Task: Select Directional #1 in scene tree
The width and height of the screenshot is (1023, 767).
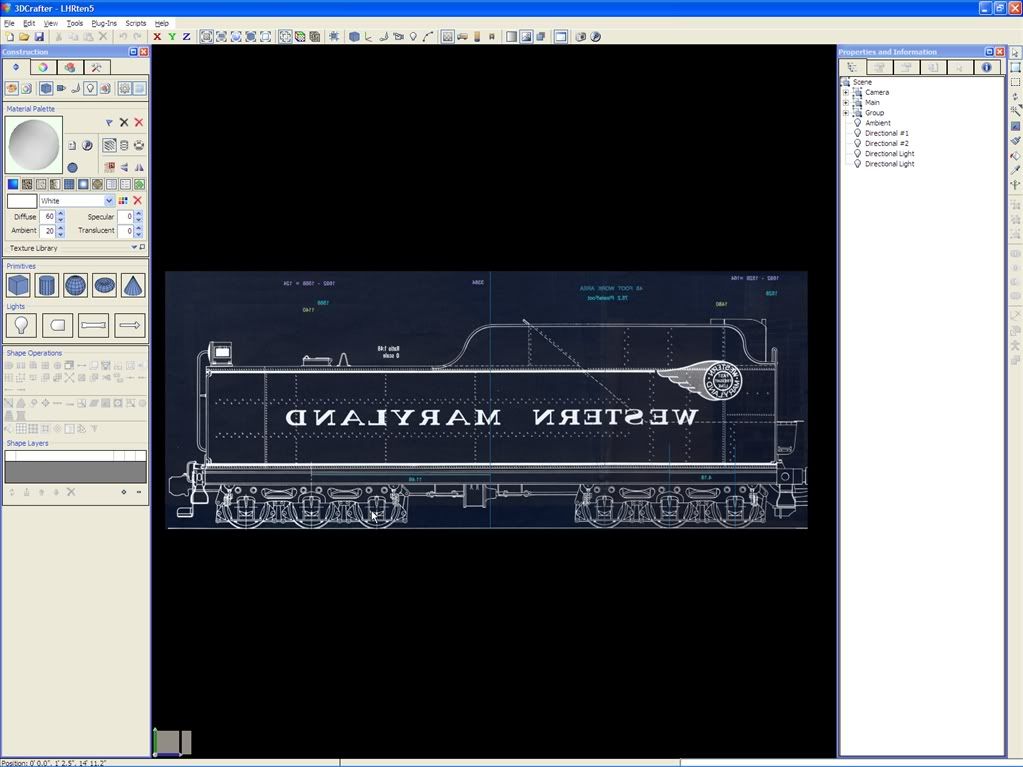Action: [x=887, y=133]
